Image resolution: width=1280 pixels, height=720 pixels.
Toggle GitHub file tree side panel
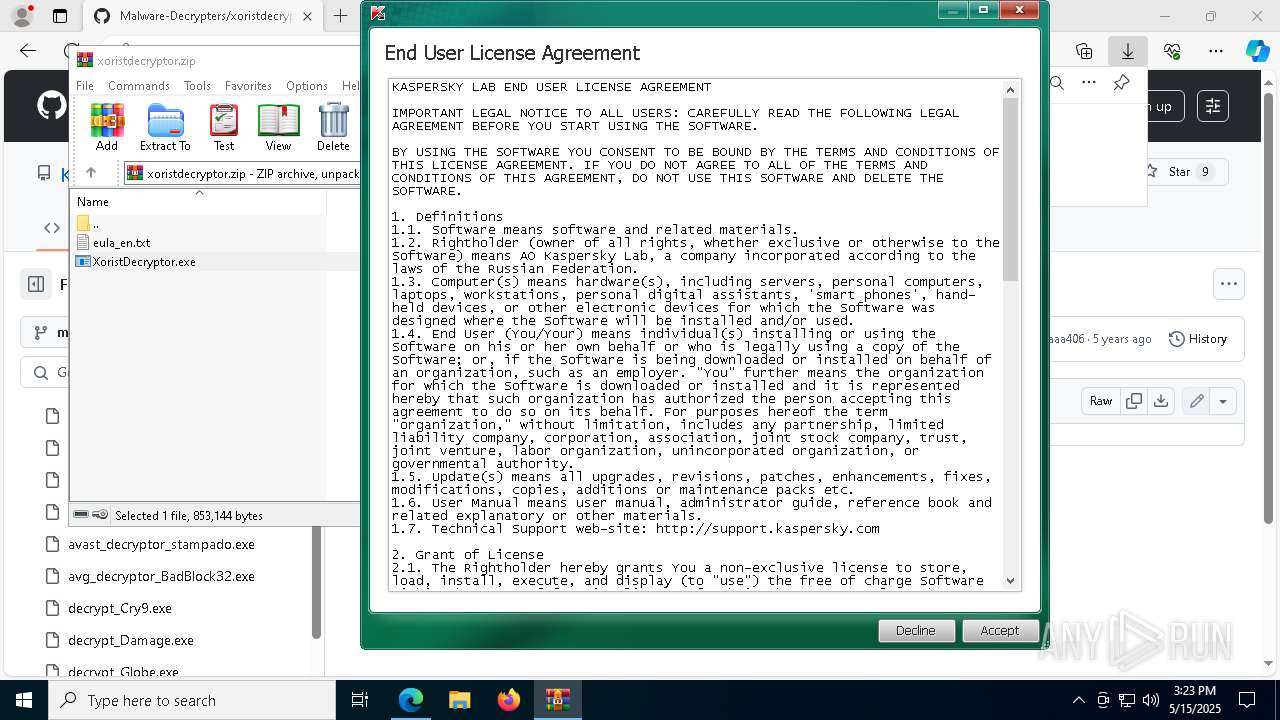click(36, 284)
